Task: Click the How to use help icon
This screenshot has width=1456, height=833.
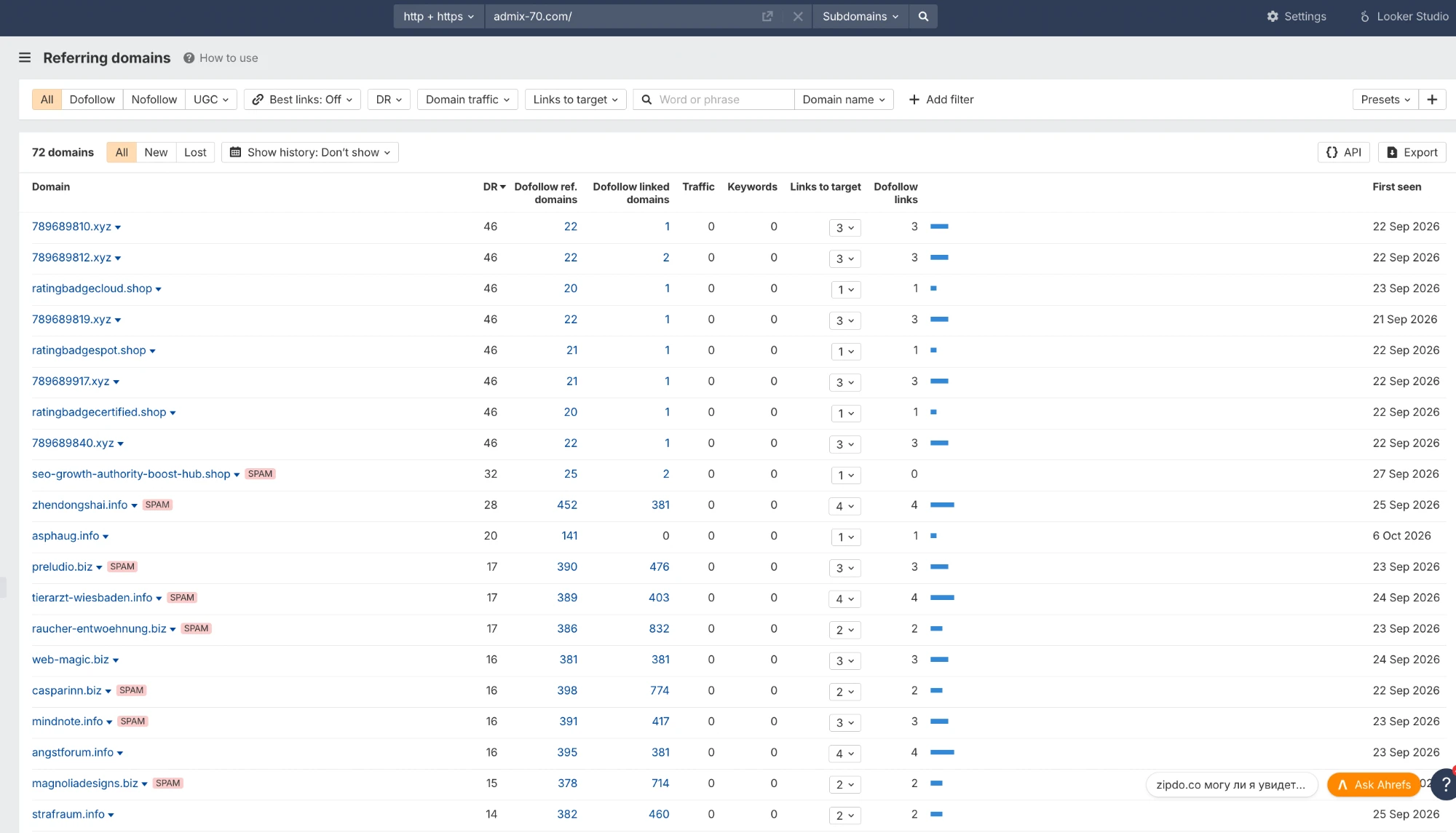Action: 189,58
